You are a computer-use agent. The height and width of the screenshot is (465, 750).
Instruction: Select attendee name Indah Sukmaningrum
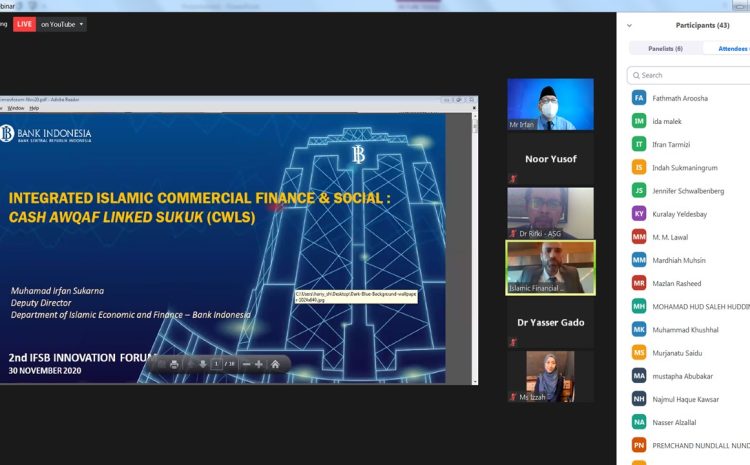click(x=685, y=168)
